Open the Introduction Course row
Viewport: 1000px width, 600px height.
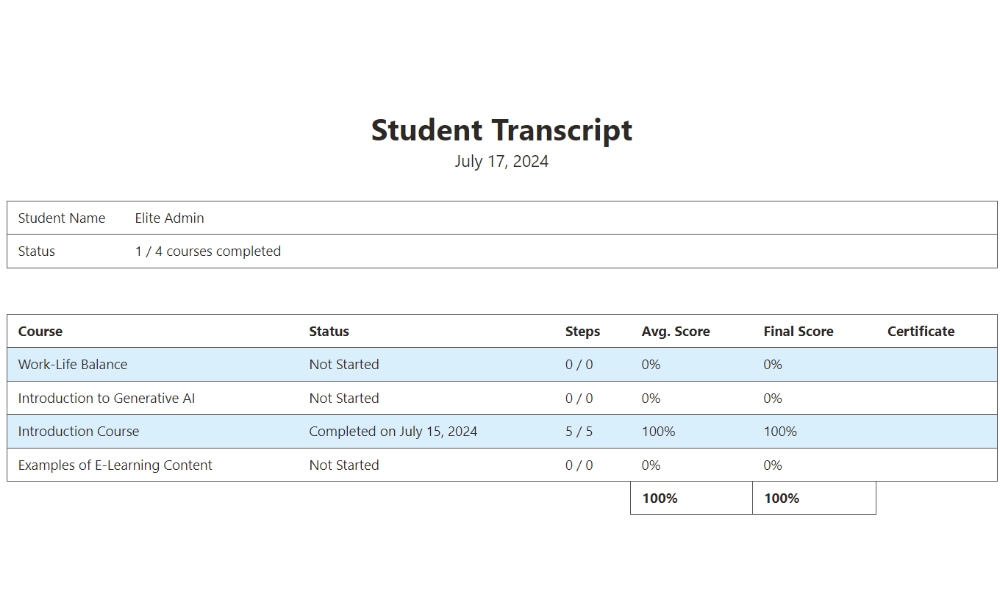[79, 431]
